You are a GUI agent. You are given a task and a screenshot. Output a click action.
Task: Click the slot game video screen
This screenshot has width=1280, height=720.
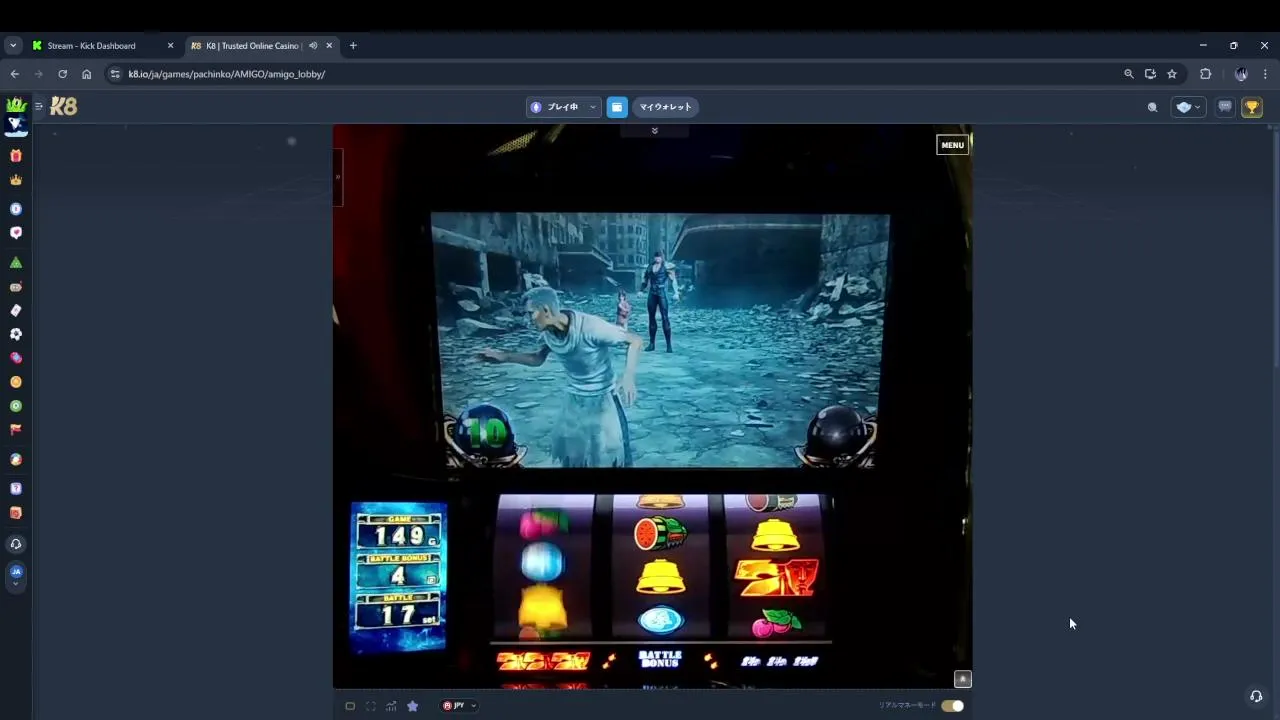click(x=660, y=340)
